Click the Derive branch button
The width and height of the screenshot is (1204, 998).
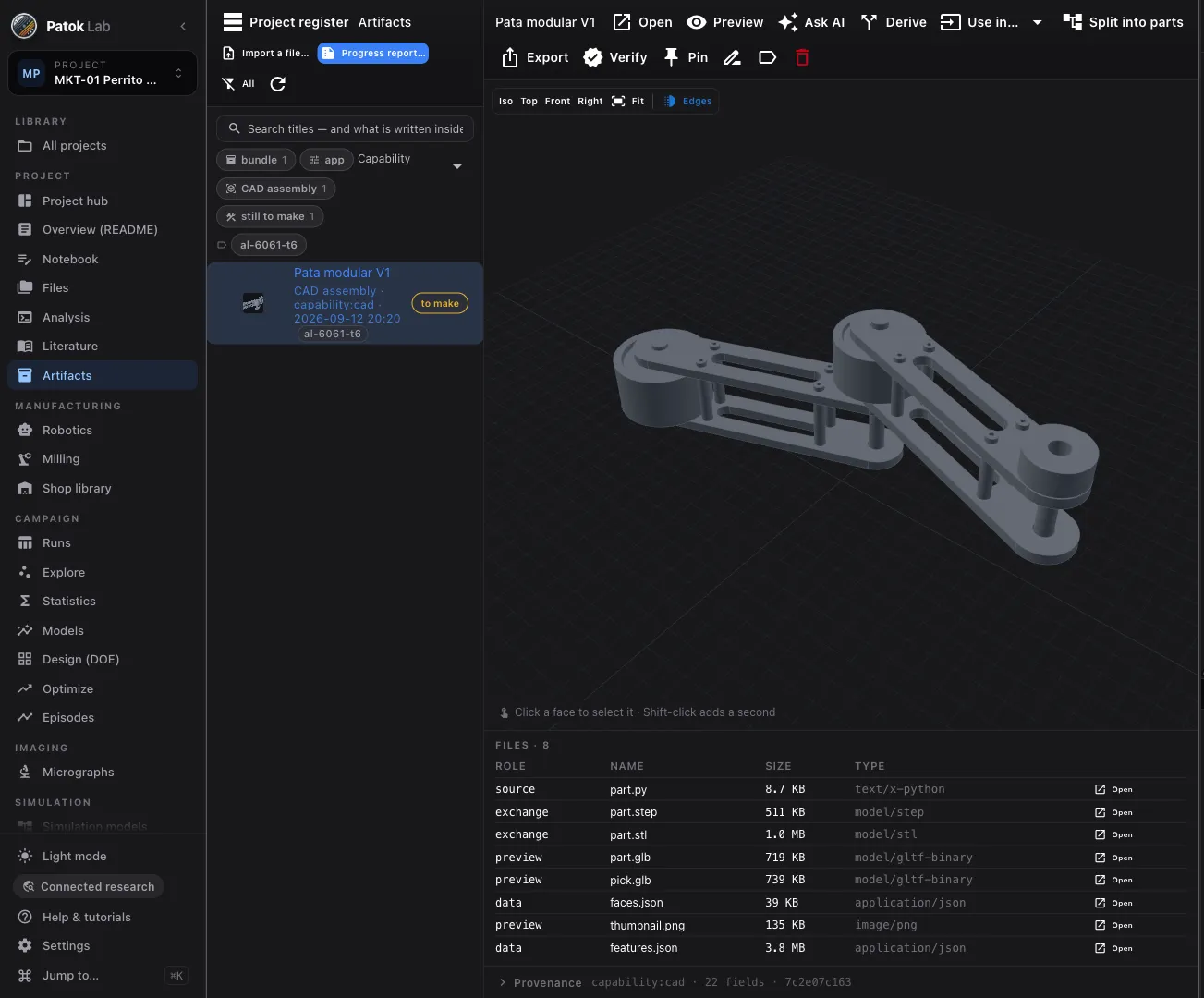(x=894, y=22)
